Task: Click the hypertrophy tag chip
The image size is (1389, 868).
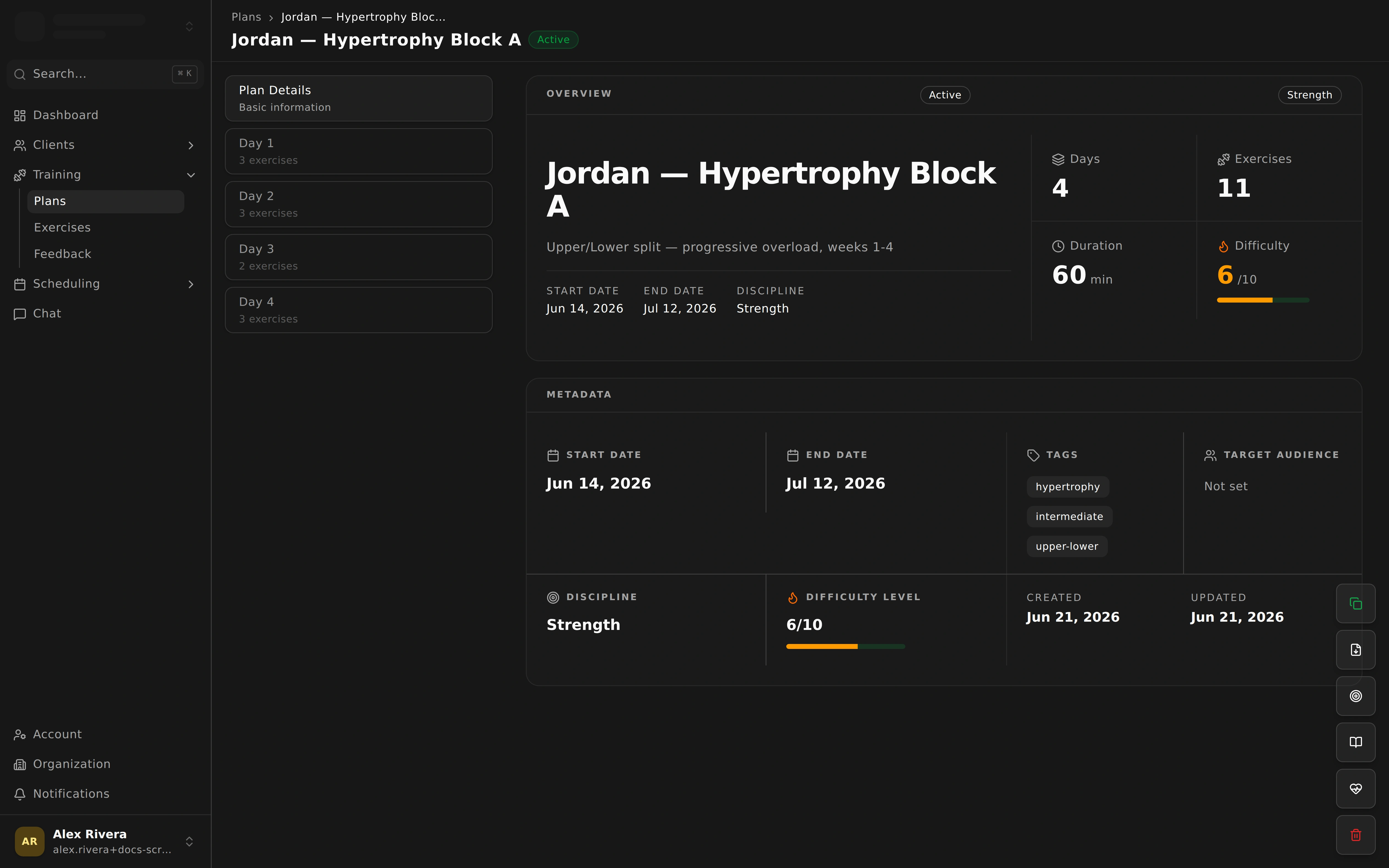Action: coord(1068,487)
